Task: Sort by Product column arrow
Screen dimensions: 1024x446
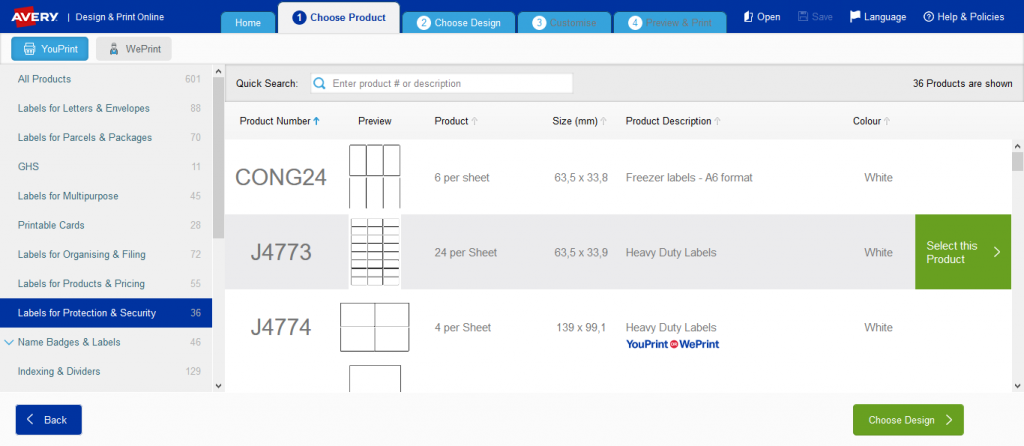Action: (x=475, y=121)
